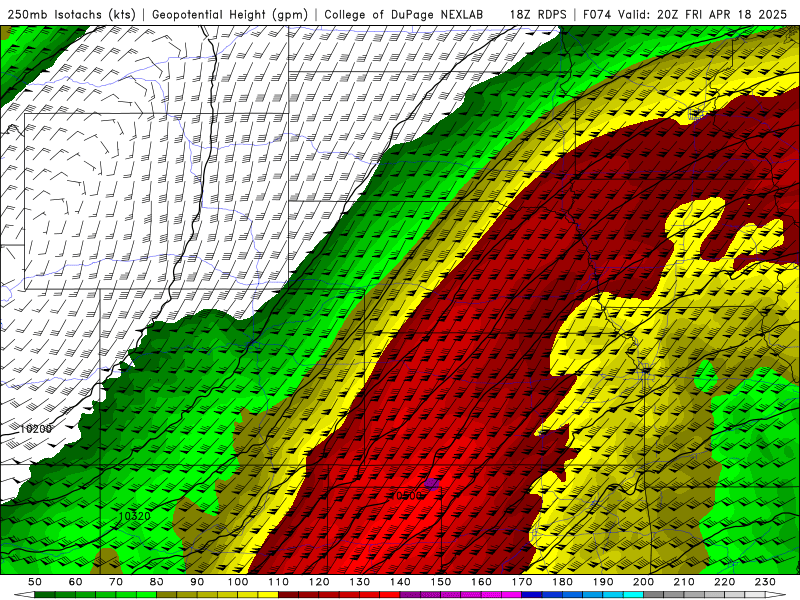Click the 210 value on the color scale
800x600 pixels.
pos(684,582)
